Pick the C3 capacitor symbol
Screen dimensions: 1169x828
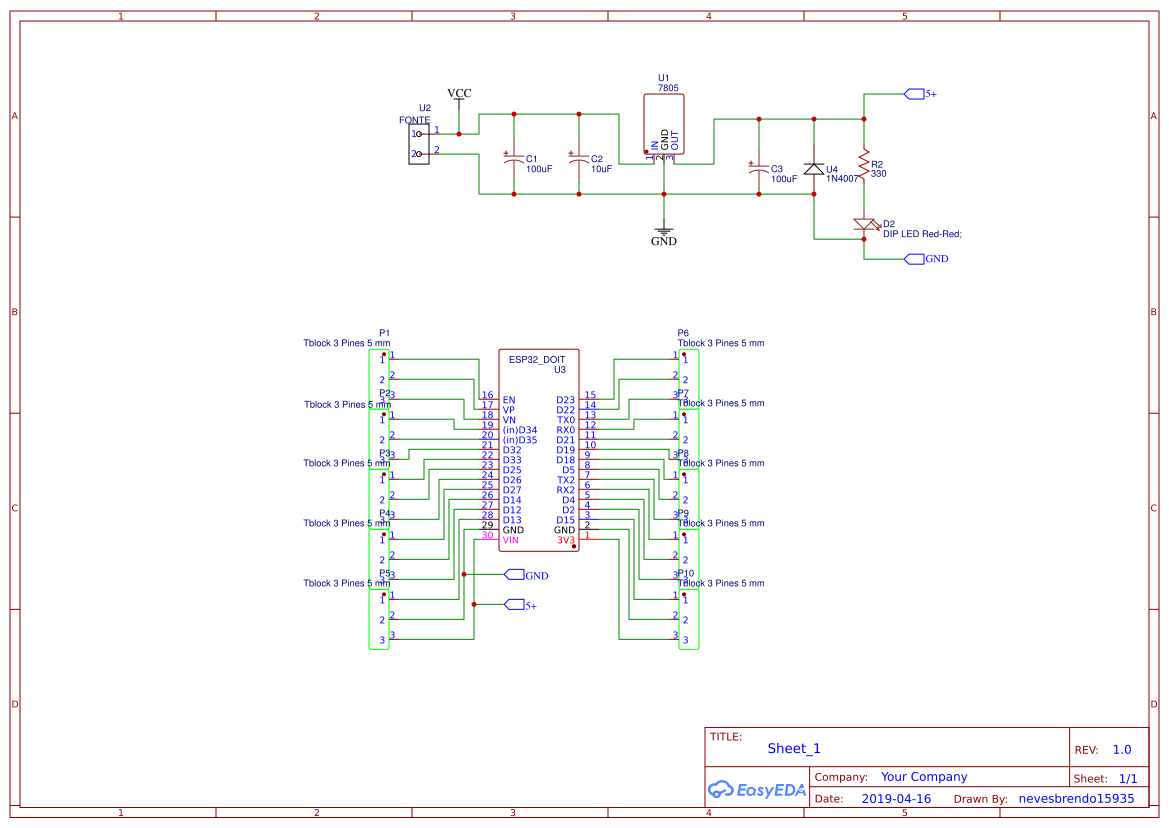(759, 168)
